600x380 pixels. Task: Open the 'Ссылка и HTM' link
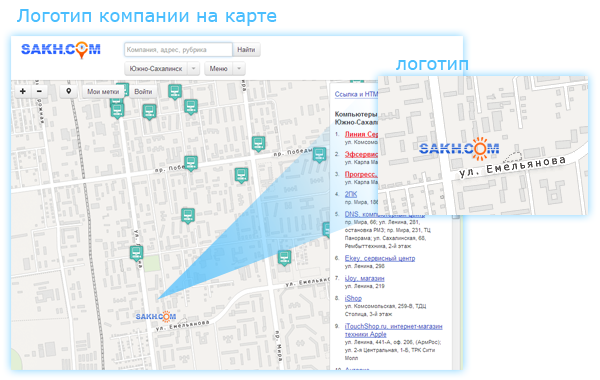pos(356,94)
